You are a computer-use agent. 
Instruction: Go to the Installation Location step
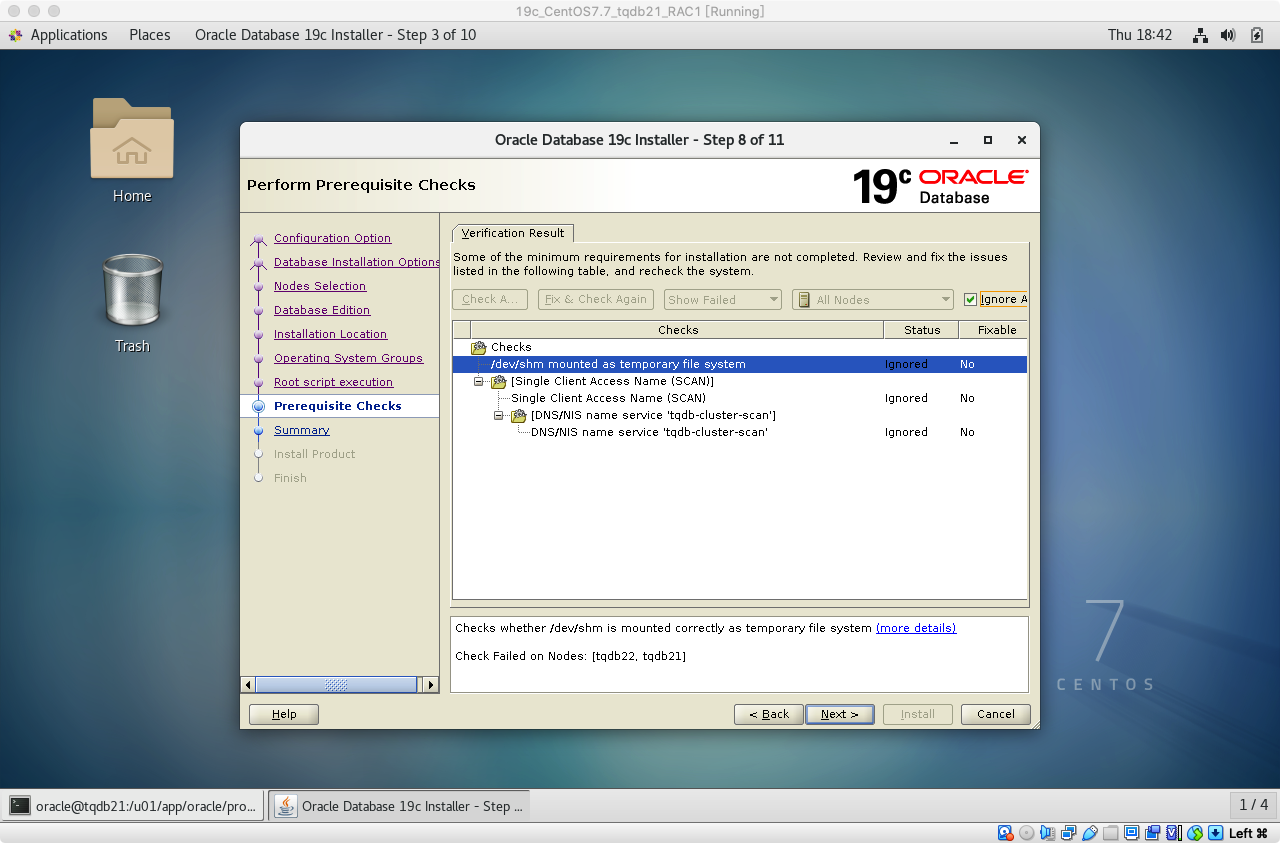[330, 334]
